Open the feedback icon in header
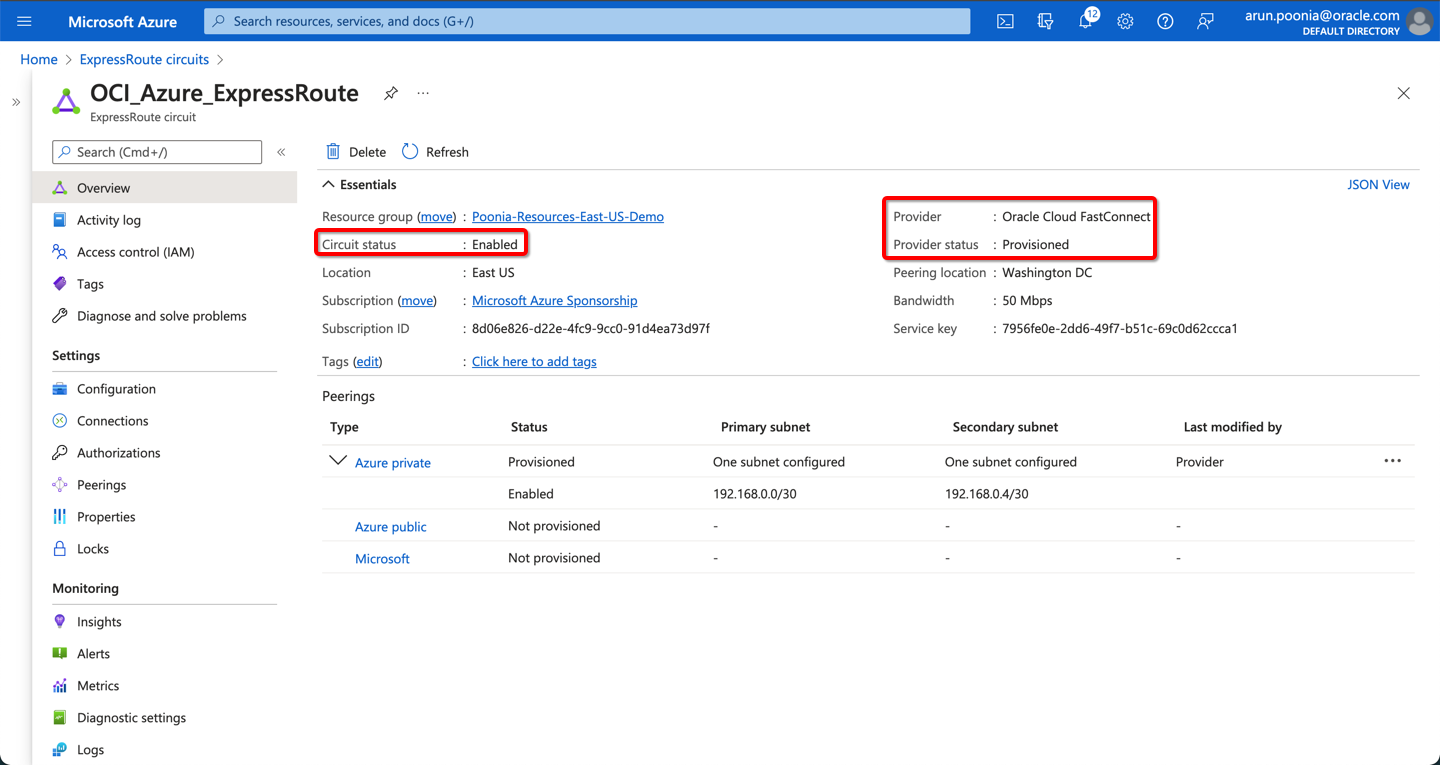 pos(1205,21)
